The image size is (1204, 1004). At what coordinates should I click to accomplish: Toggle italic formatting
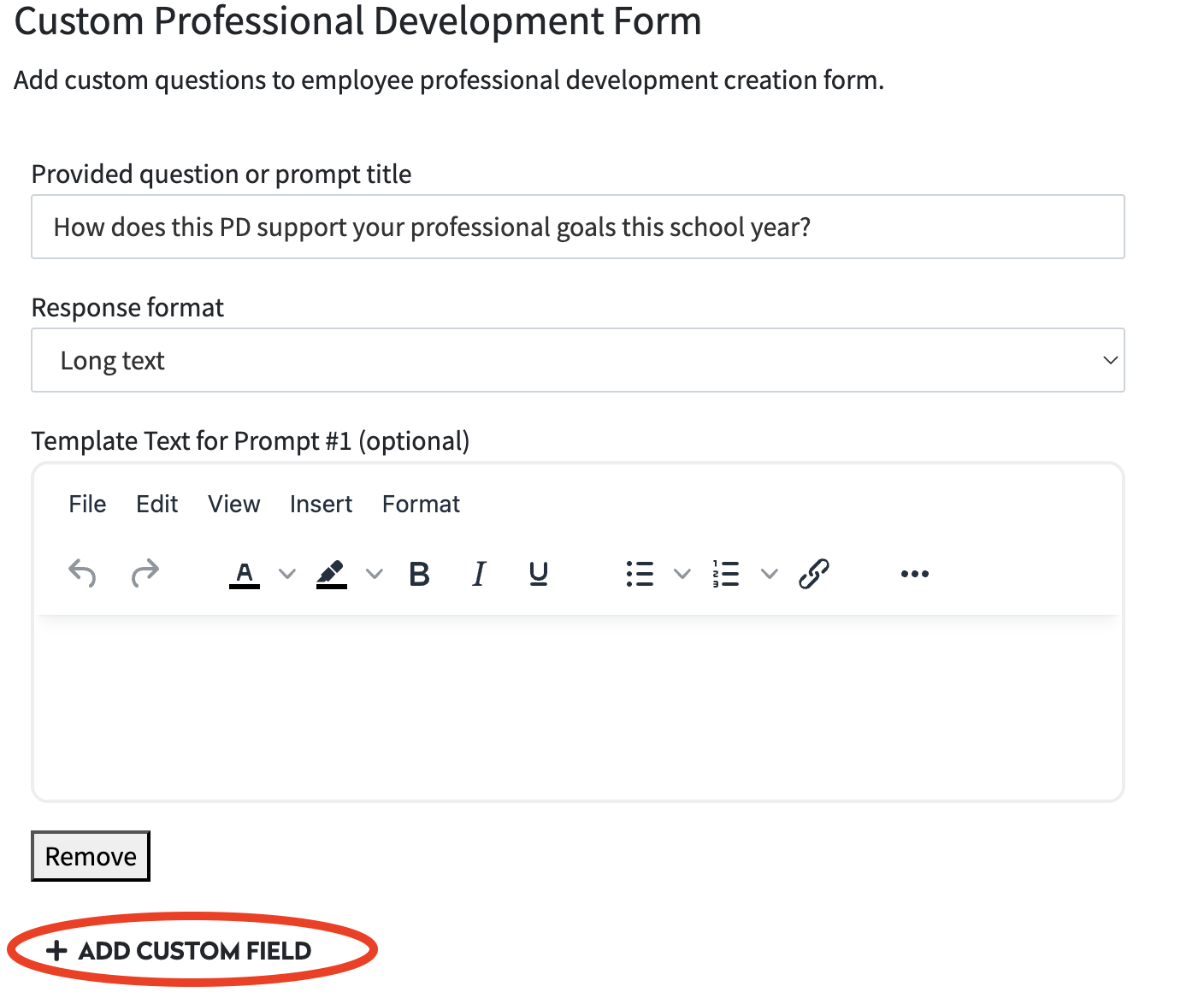pyautogui.click(x=480, y=574)
